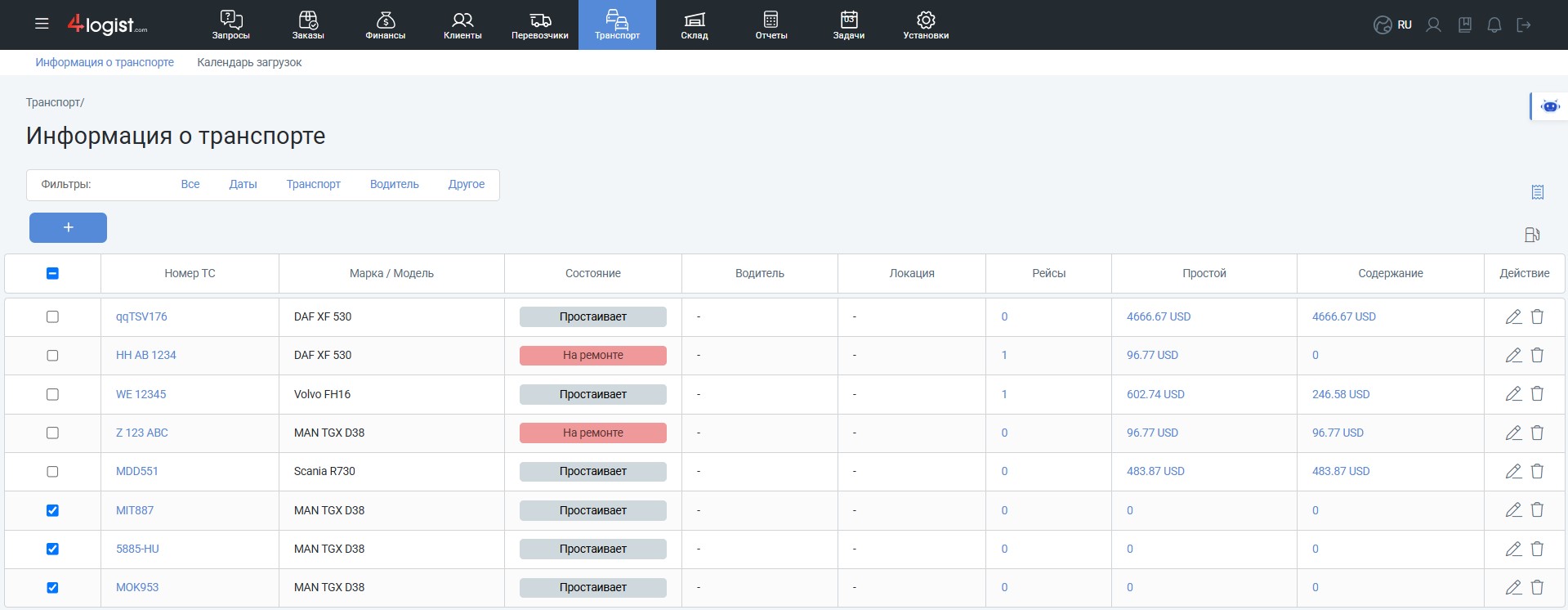Open 602.74 USD downtime value
Viewport: 1568px width, 610px height.
[1155, 394]
